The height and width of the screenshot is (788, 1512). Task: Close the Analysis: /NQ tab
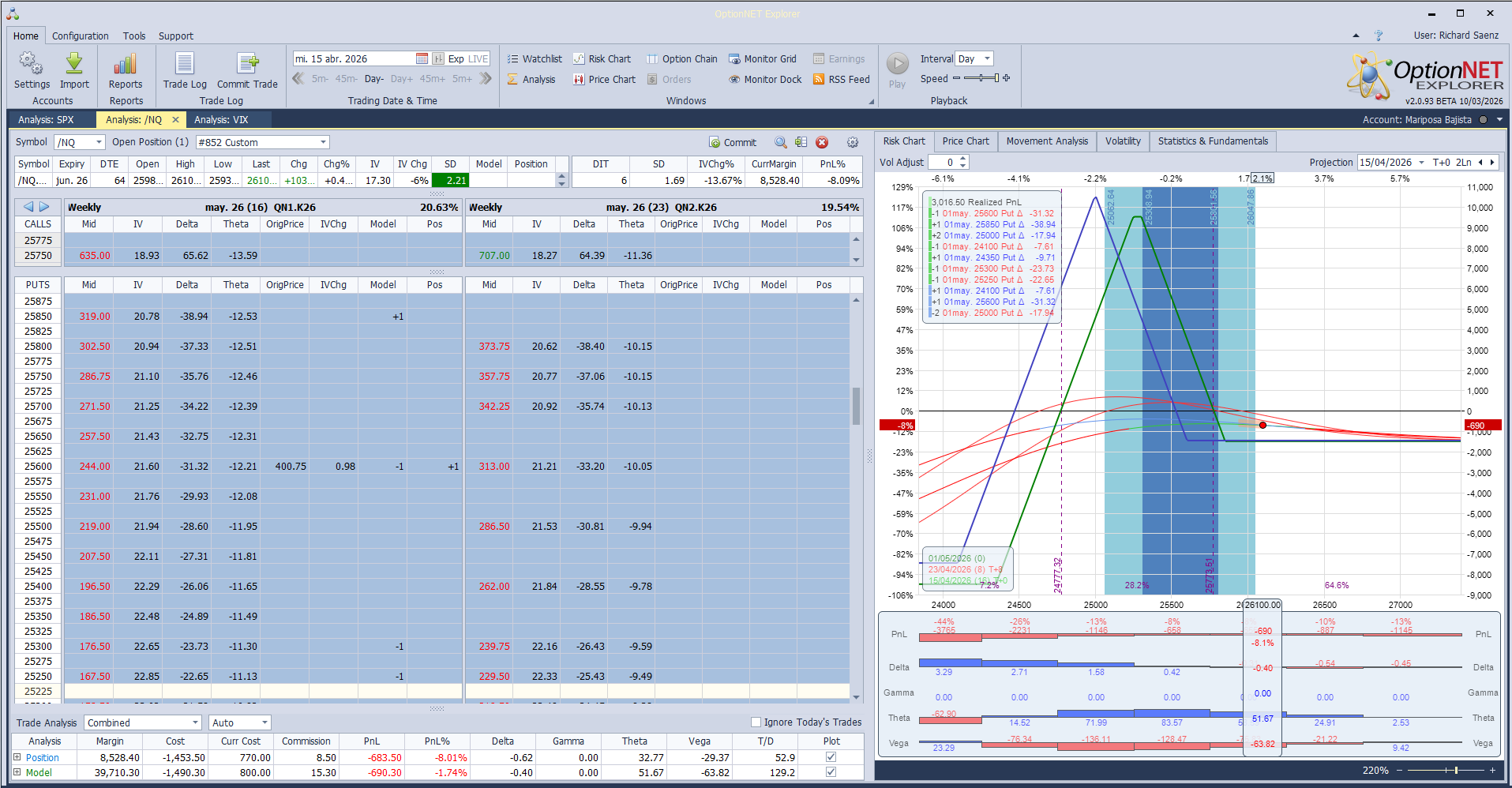pos(175,120)
